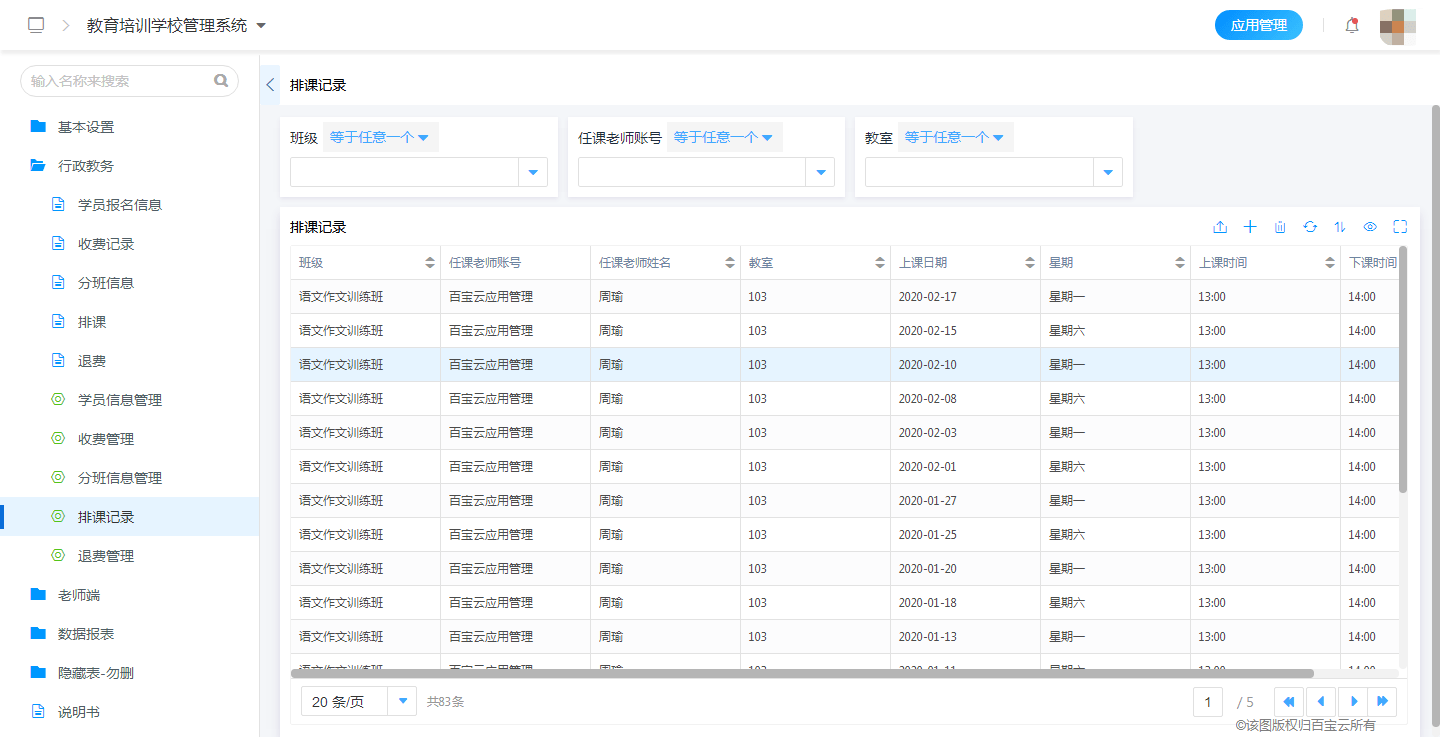Viewport: 1440px width, 737px height.
Task: Click the 应用管理 button
Action: pyautogui.click(x=1259, y=25)
